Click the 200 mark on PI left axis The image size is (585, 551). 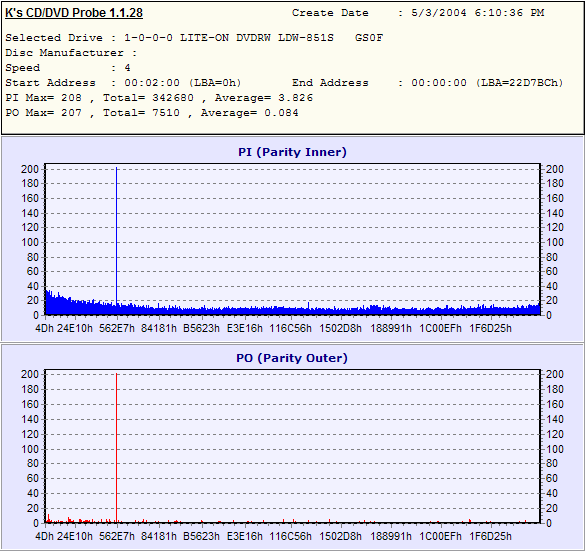coord(30,169)
